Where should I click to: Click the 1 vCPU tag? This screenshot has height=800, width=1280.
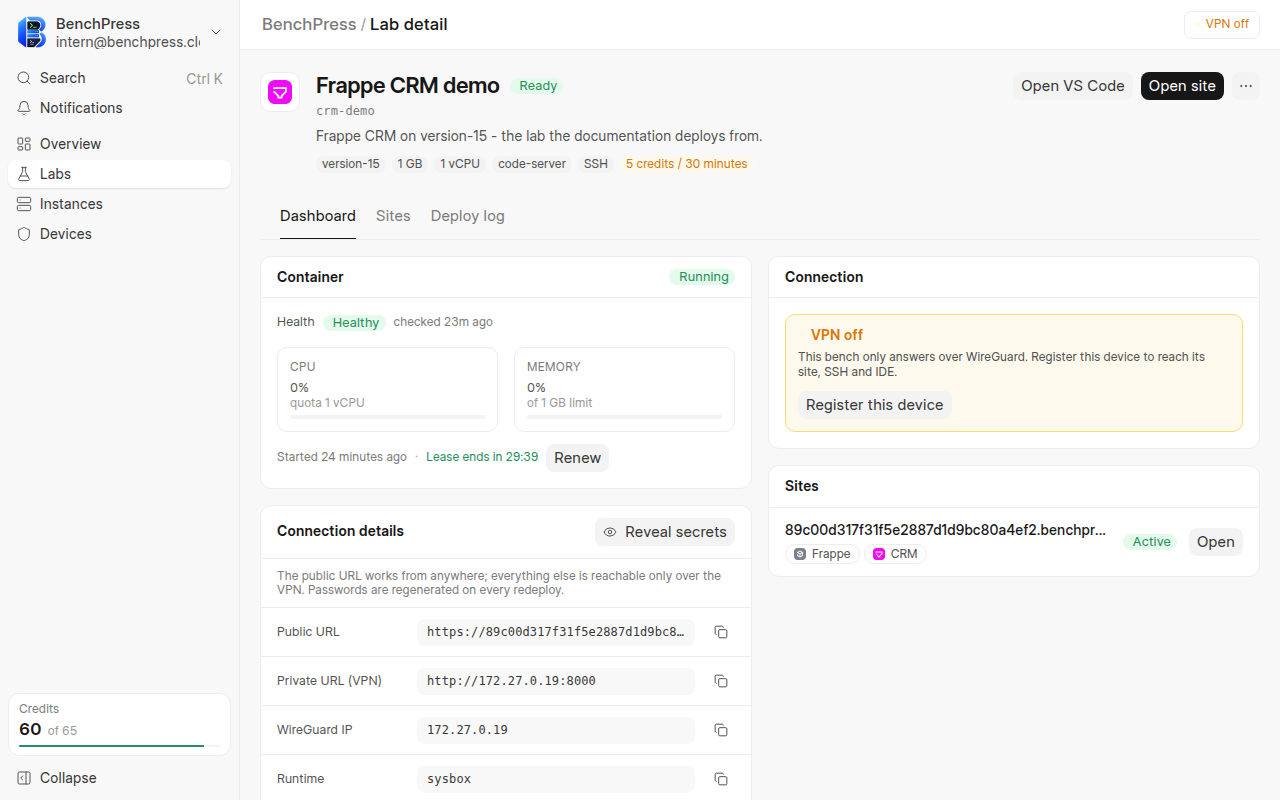460,164
